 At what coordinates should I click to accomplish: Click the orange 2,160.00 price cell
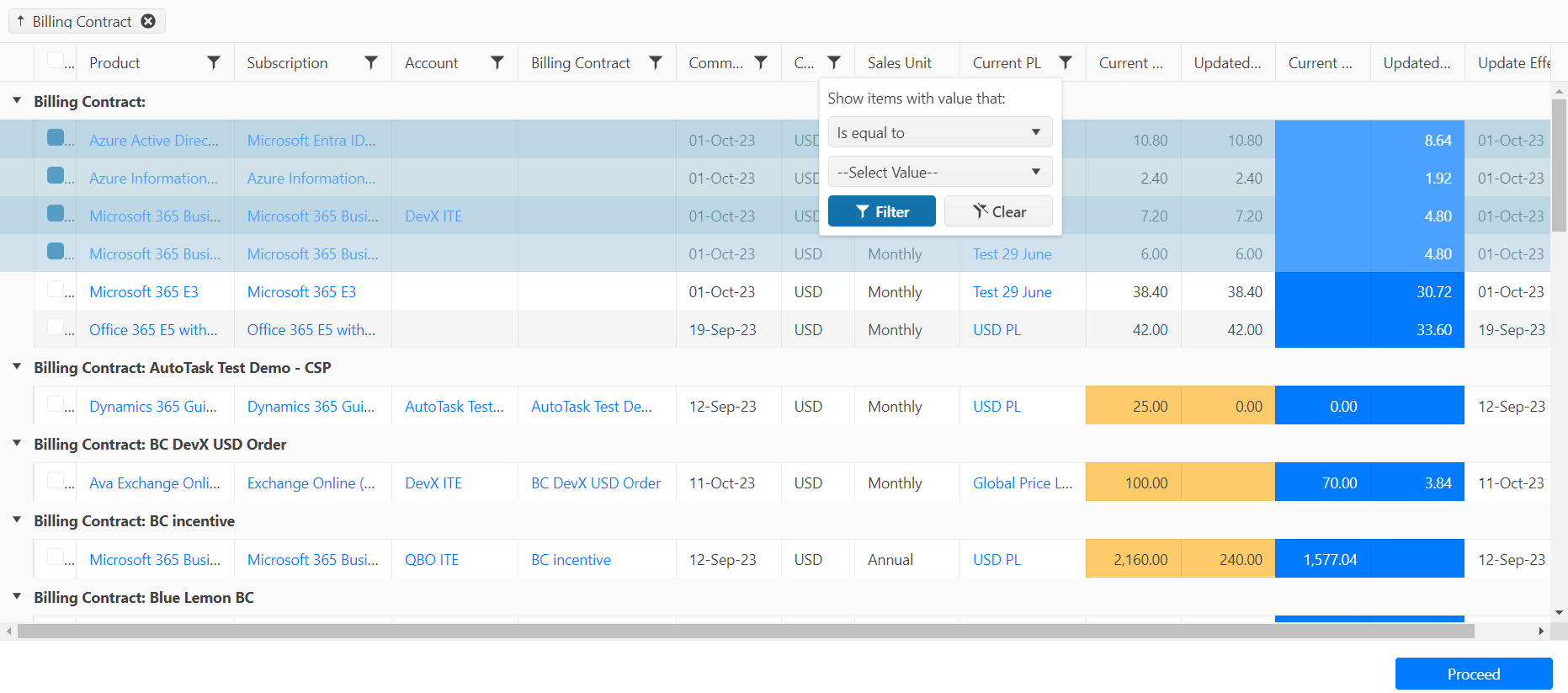(x=1133, y=559)
